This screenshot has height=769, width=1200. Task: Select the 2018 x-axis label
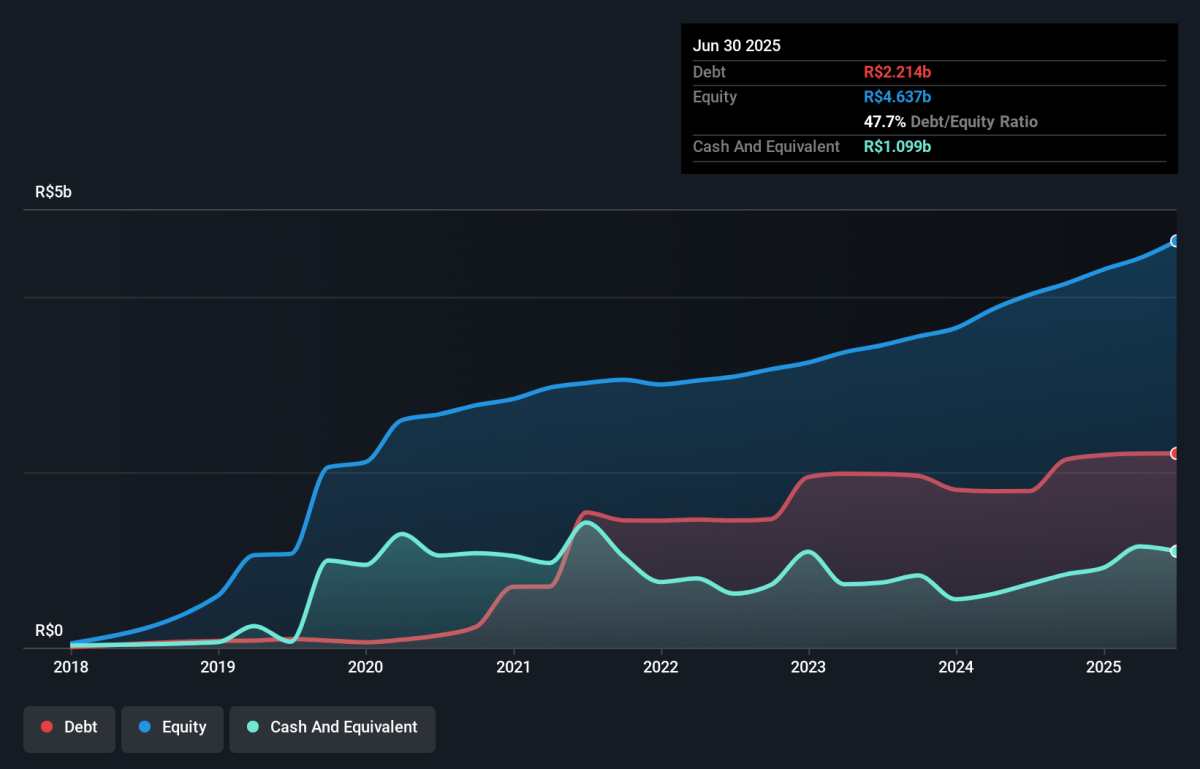[70, 668]
